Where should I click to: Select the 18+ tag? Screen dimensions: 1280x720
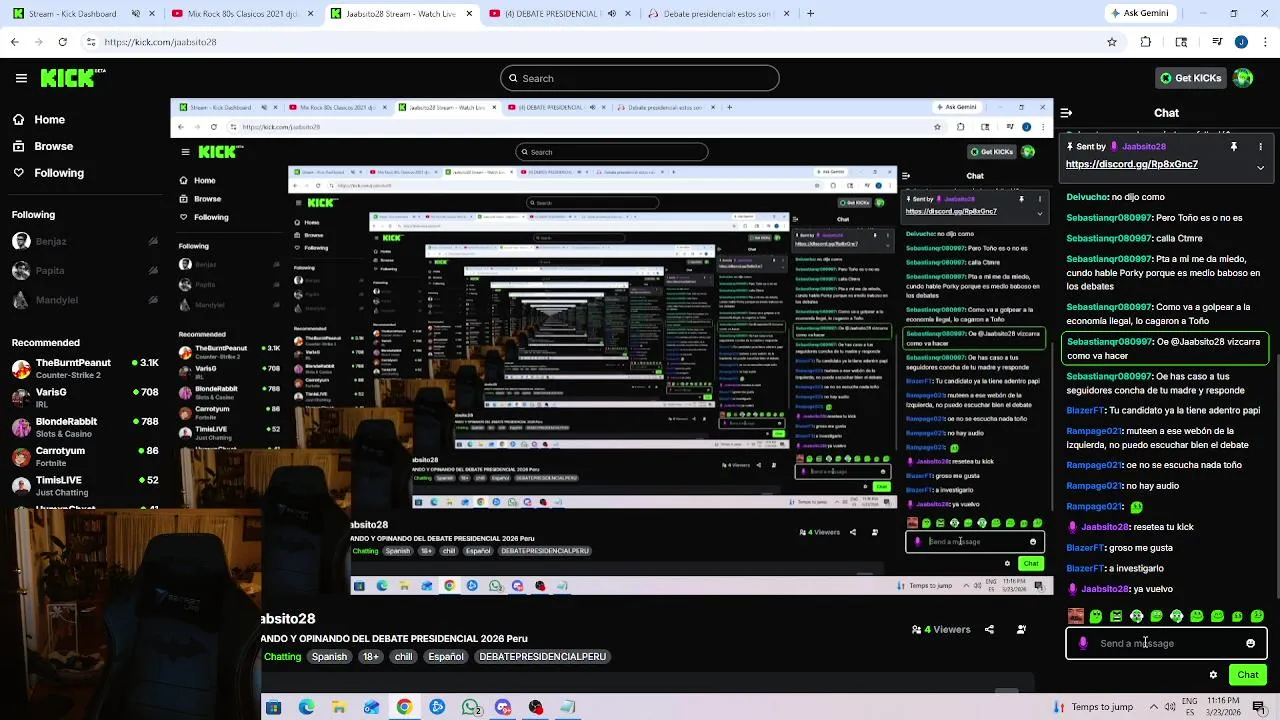pos(371,657)
